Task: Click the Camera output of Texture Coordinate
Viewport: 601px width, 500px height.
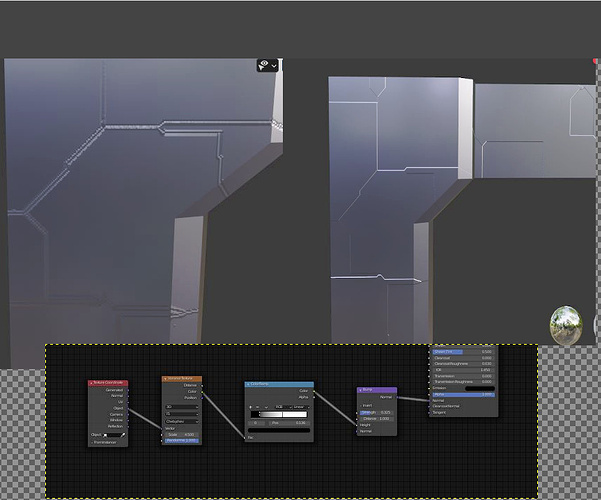Action: 117,414
